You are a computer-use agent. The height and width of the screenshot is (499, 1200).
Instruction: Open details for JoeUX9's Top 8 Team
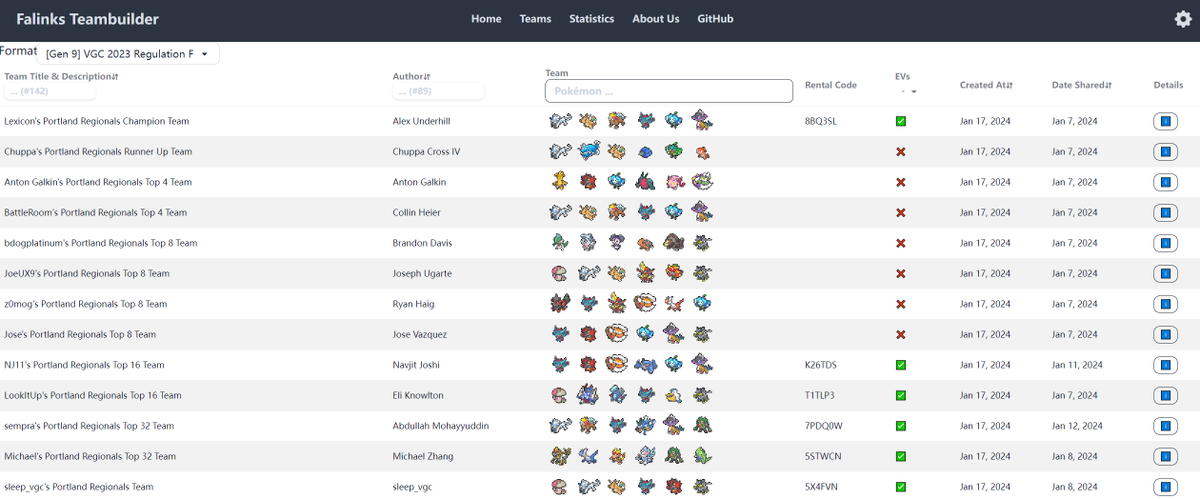tap(1164, 274)
